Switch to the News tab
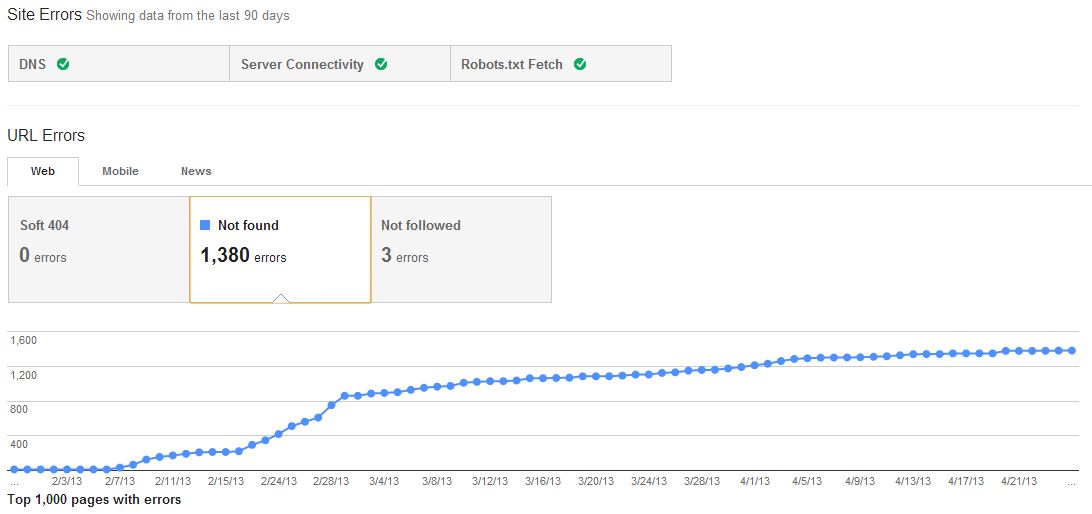 click(x=196, y=171)
